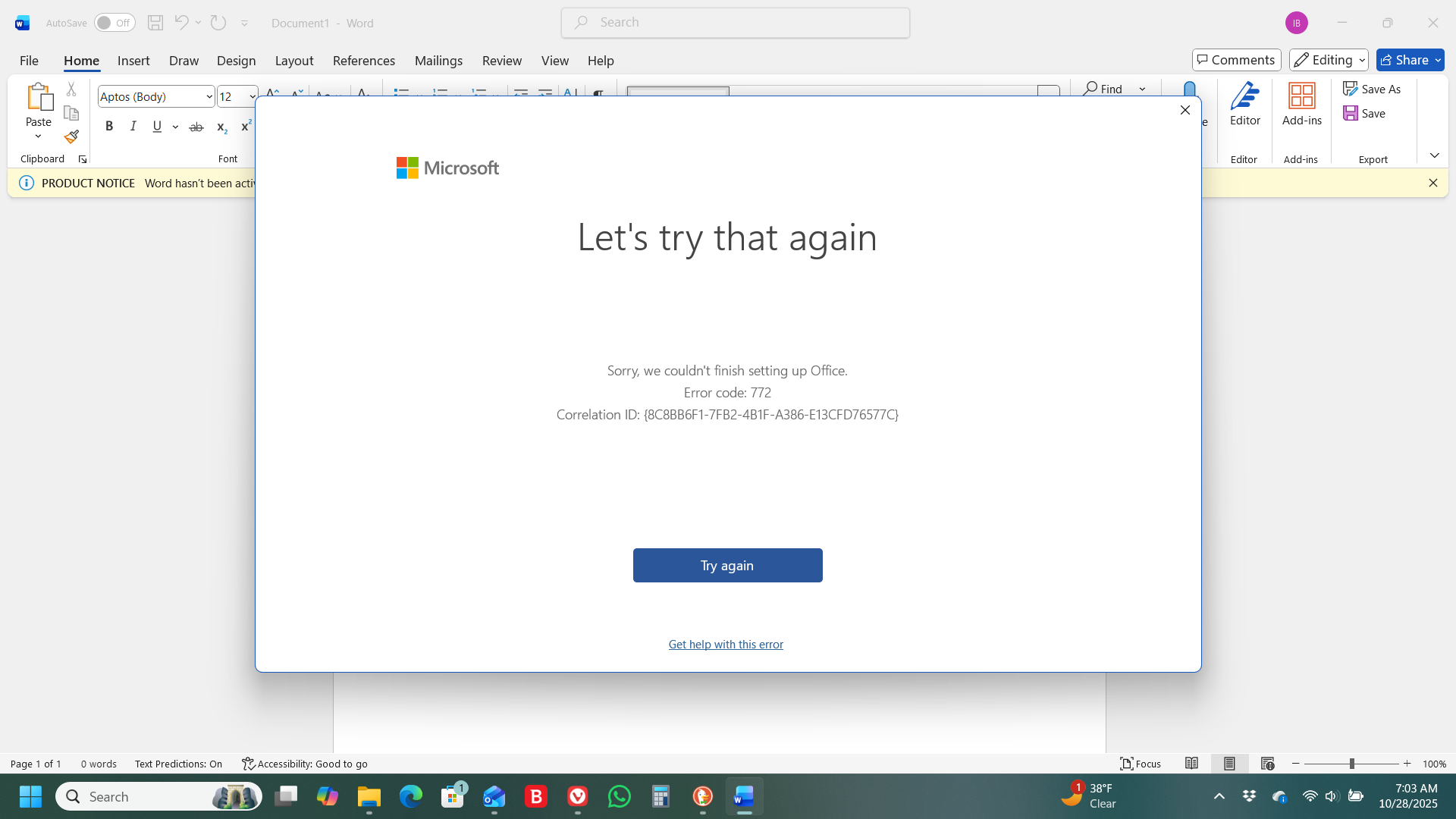Click the Paste clipboard icon
Image resolution: width=1456 pixels, height=819 pixels.
pos(39,96)
